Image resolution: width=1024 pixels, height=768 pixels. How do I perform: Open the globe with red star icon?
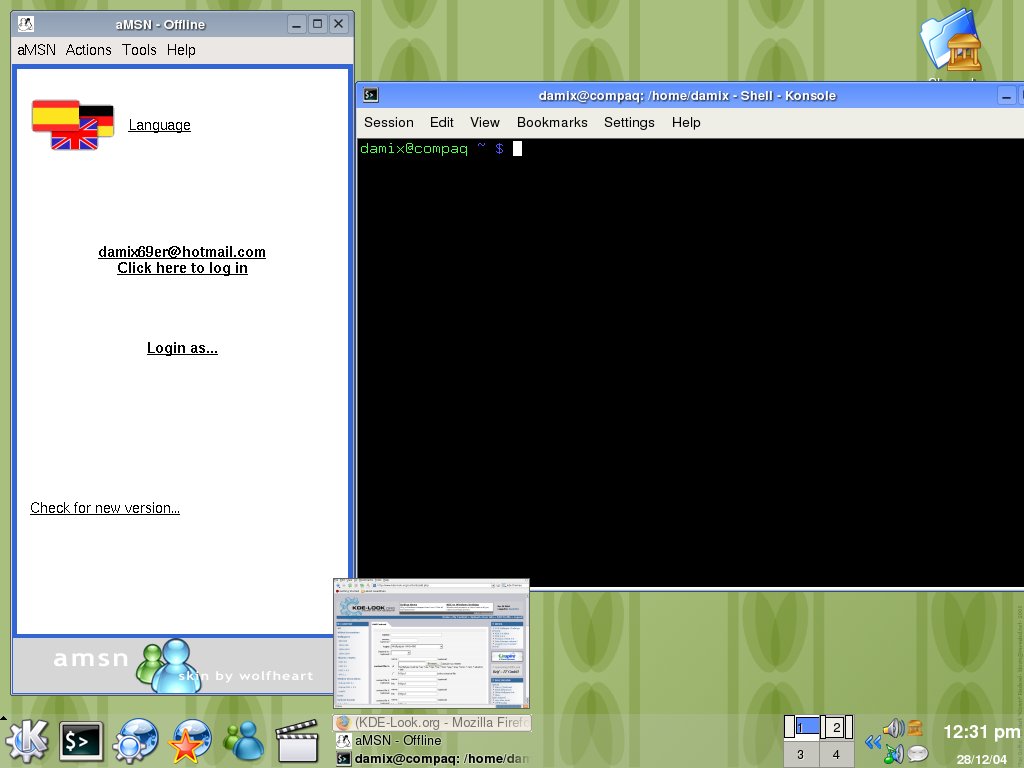coord(189,741)
